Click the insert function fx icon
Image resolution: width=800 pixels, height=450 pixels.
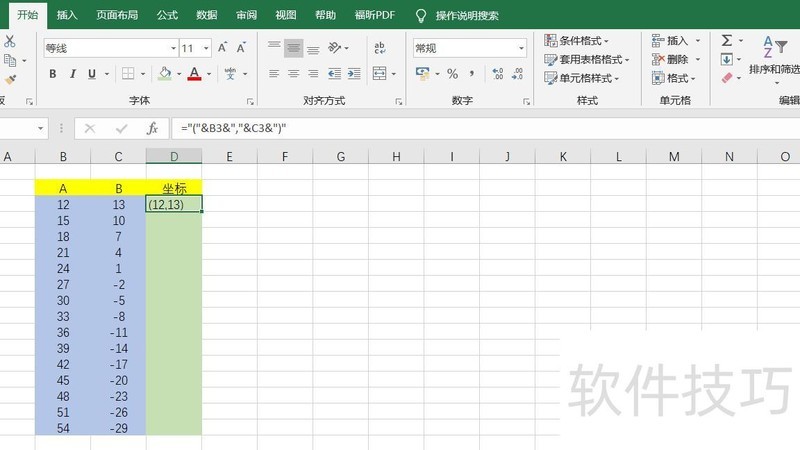[x=152, y=128]
